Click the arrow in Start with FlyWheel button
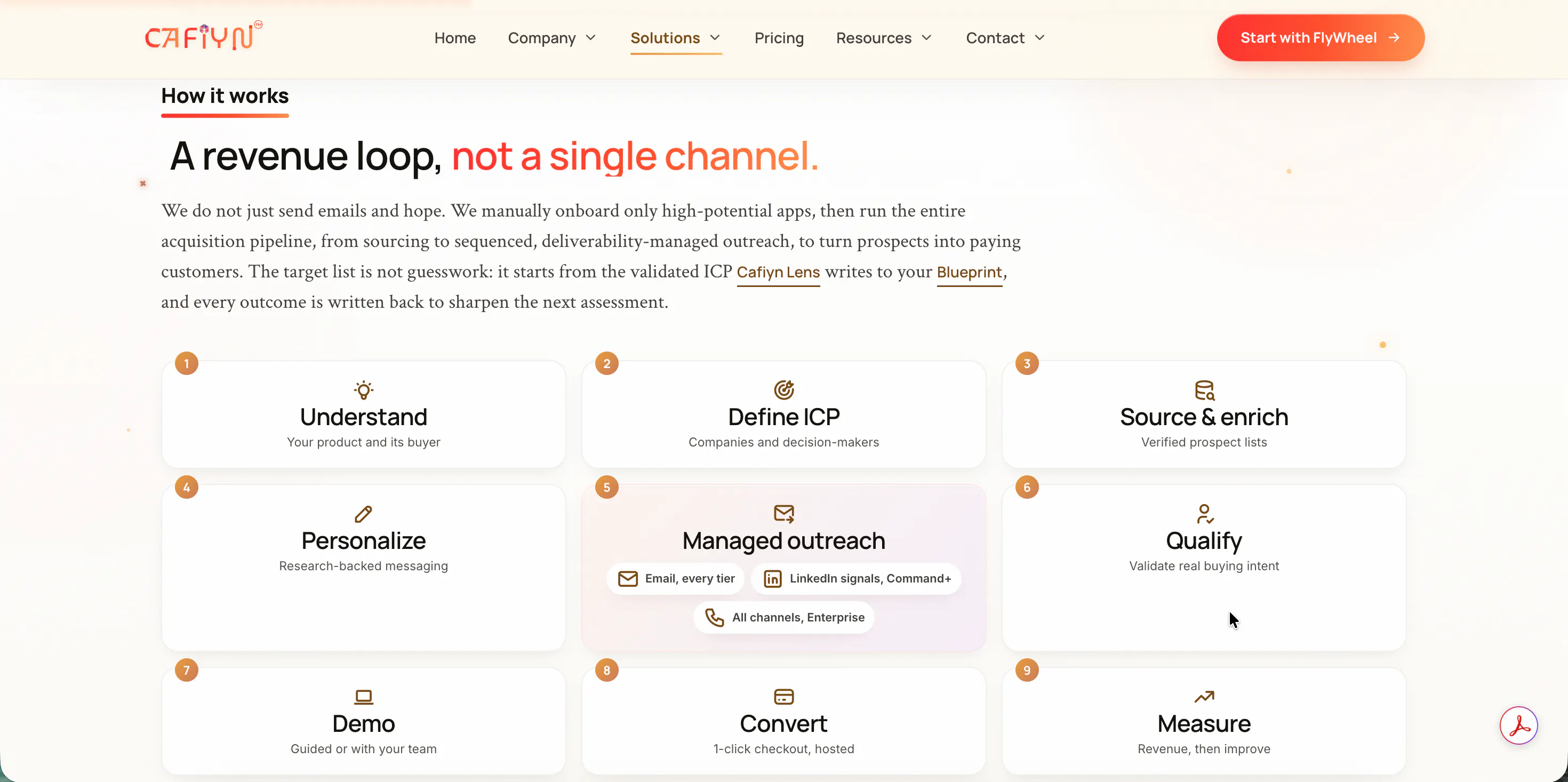This screenshot has width=1568, height=782. pyautogui.click(x=1394, y=38)
